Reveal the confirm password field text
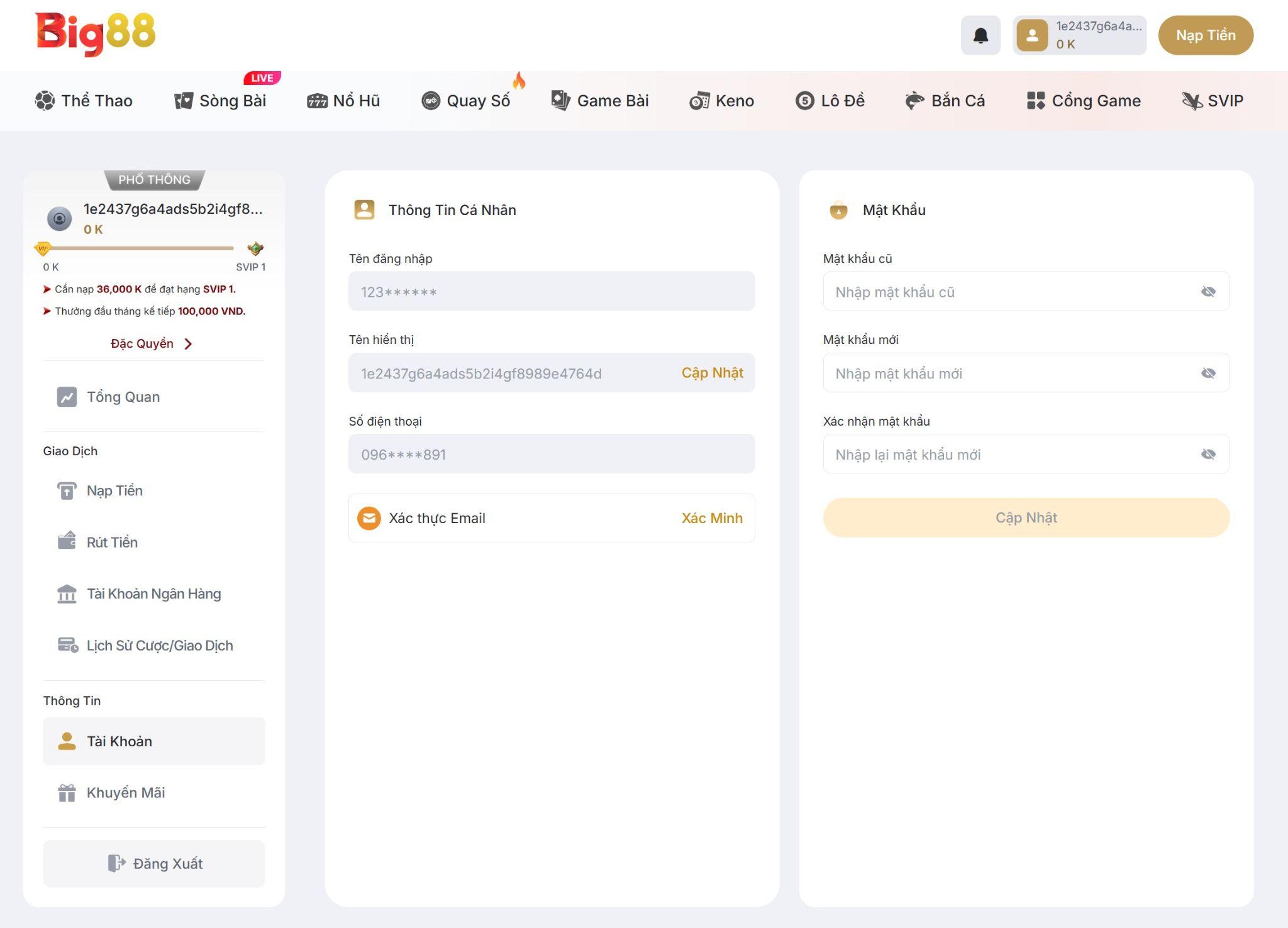Screen dimensions: 1288x928 1207,455
